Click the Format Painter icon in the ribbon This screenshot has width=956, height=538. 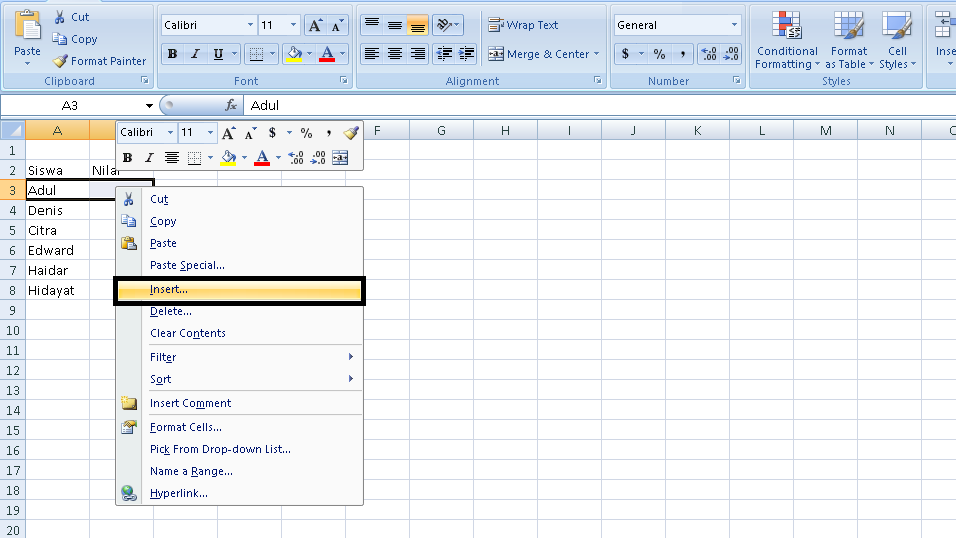pos(62,61)
